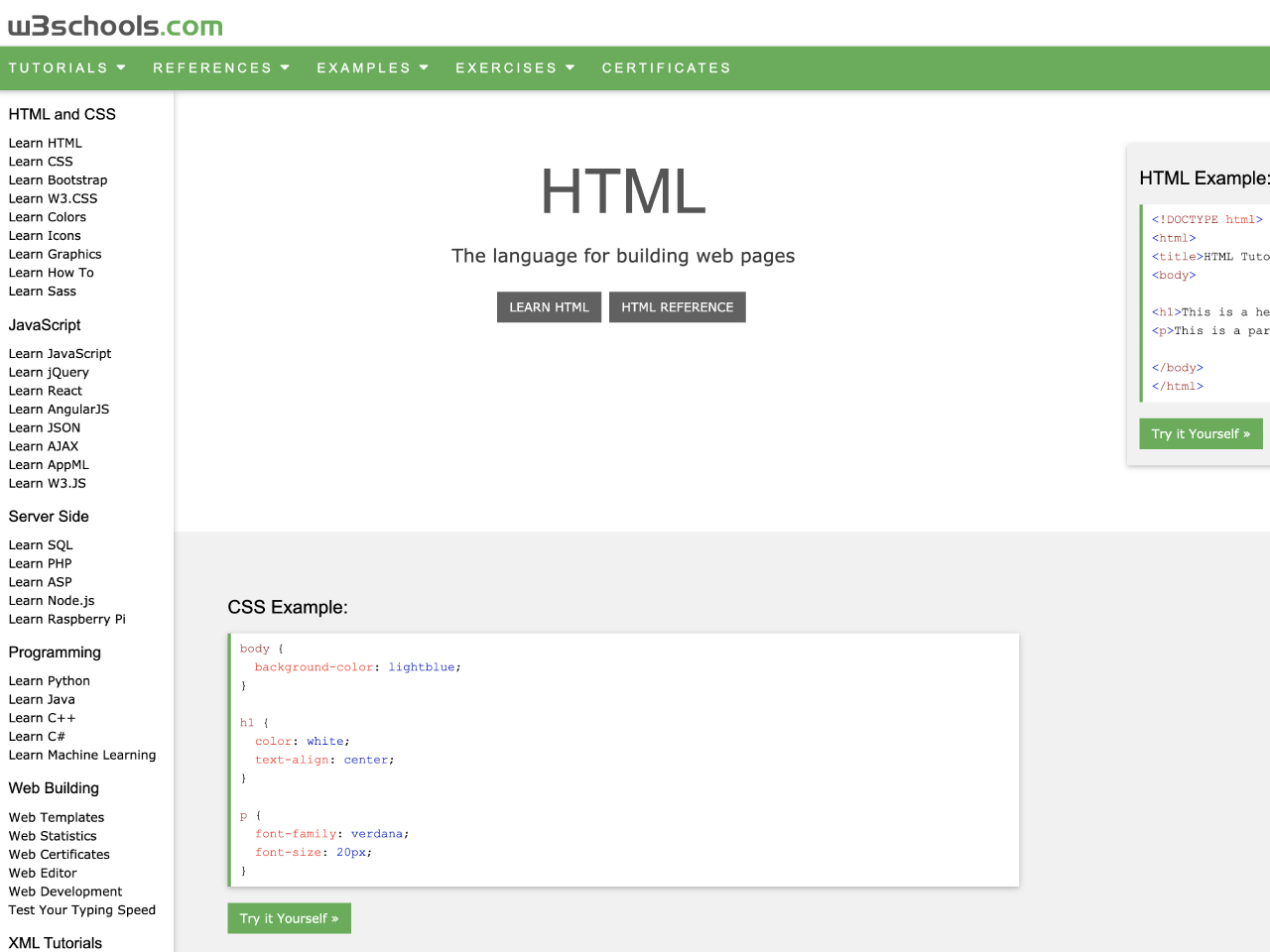Click the XML Tutorials sidebar heading

pos(56,943)
